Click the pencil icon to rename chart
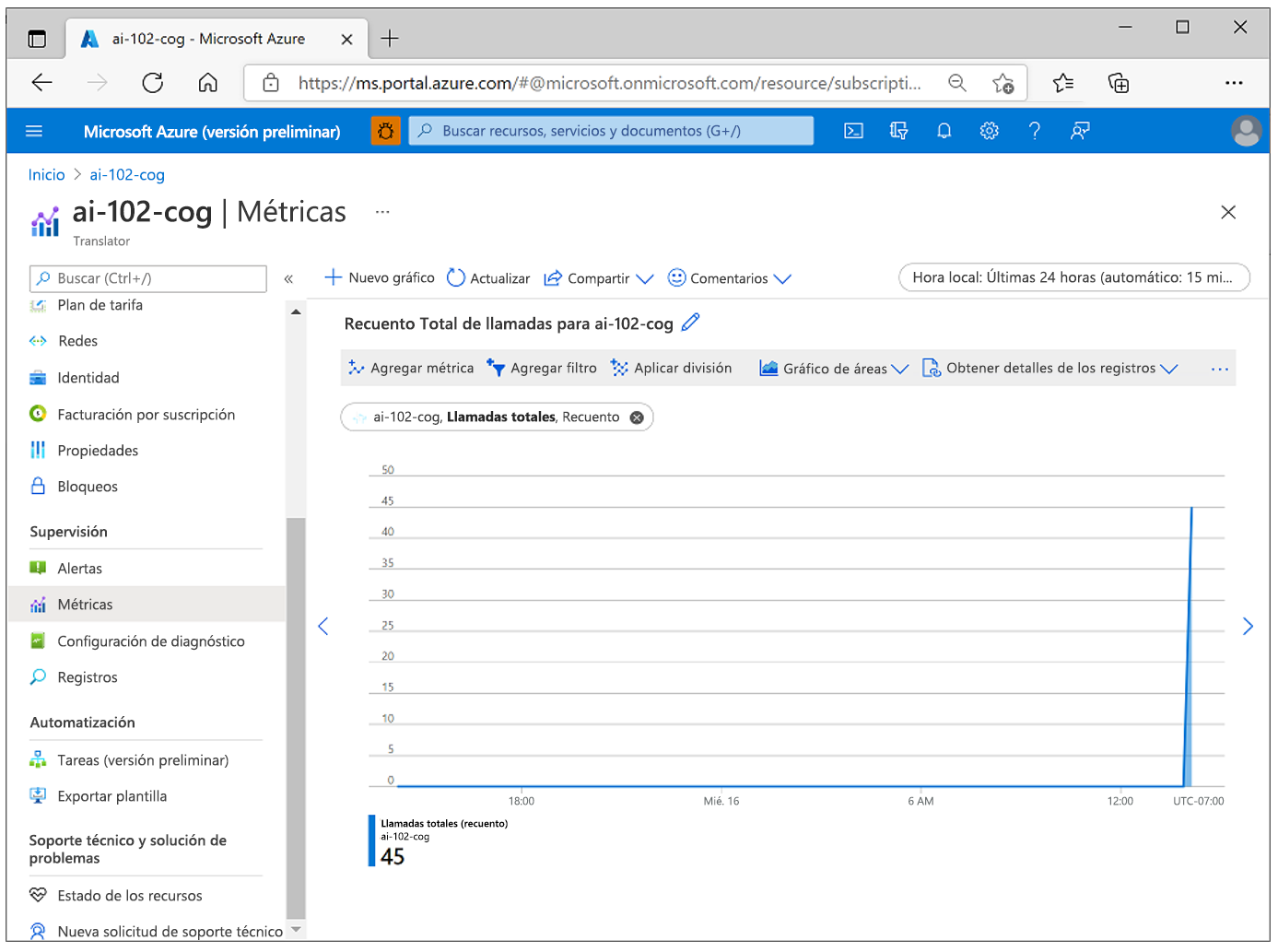1278x952 pixels. coord(690,323)
